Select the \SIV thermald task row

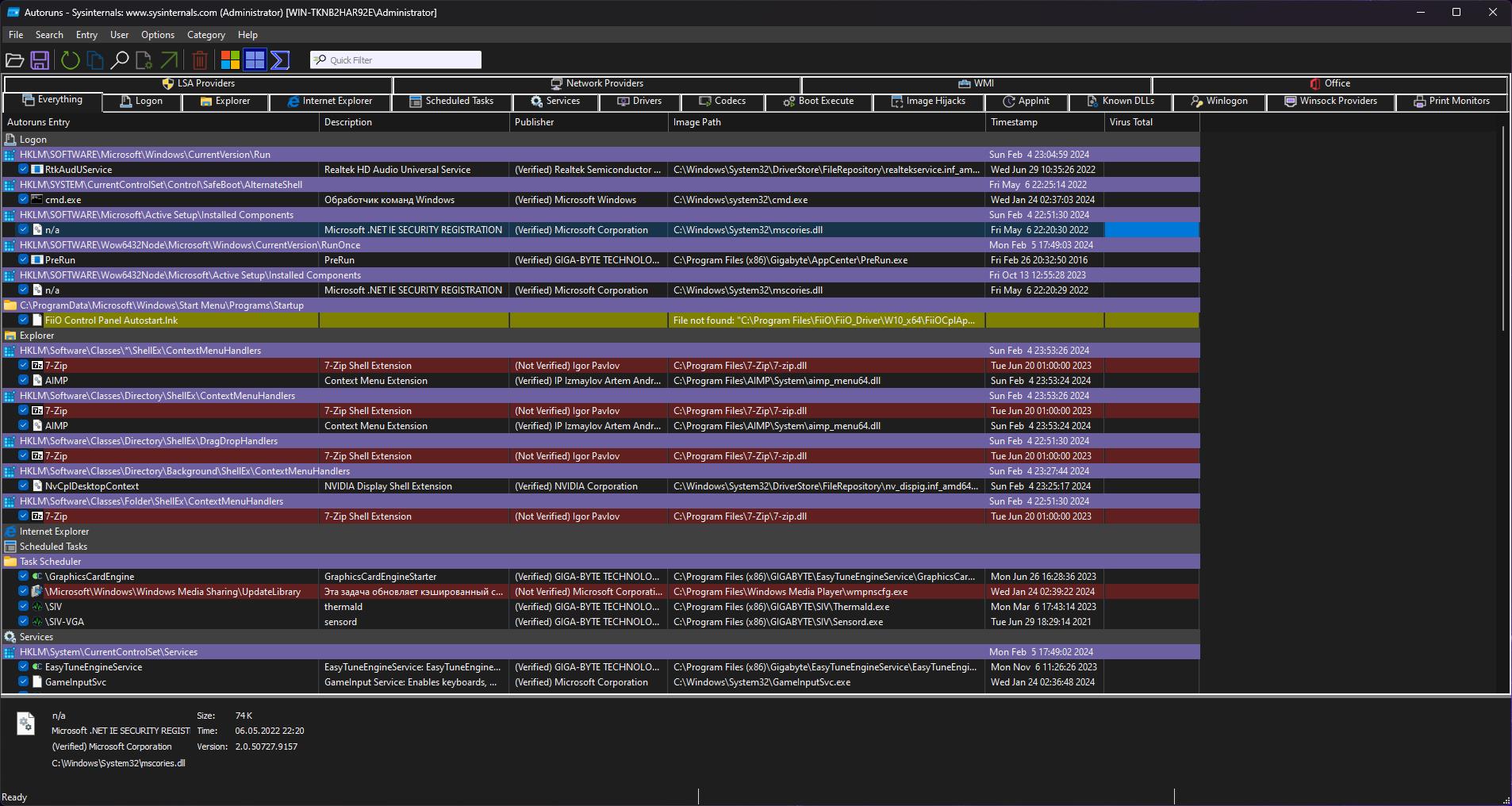601,607
